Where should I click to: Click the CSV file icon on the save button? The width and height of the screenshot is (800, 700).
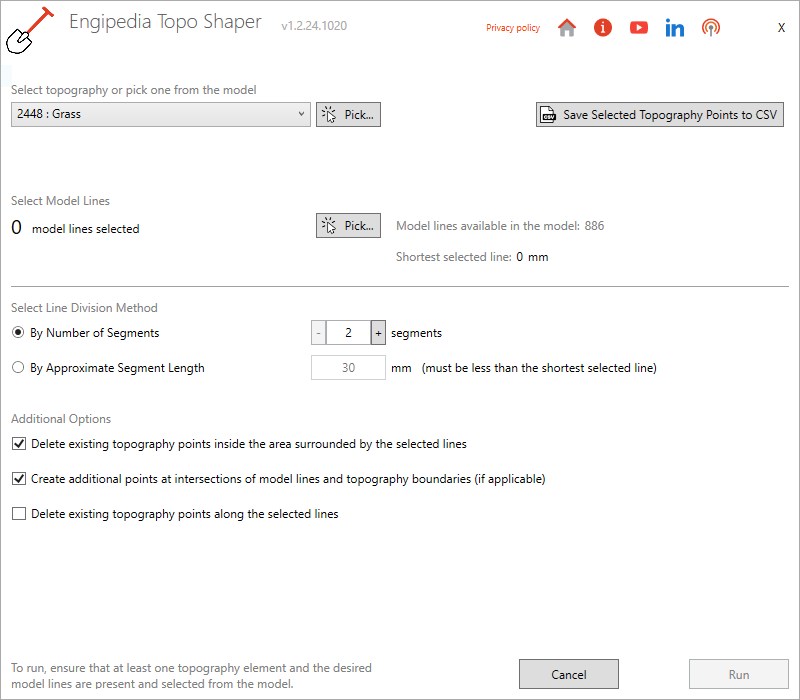tap(548, 115)
